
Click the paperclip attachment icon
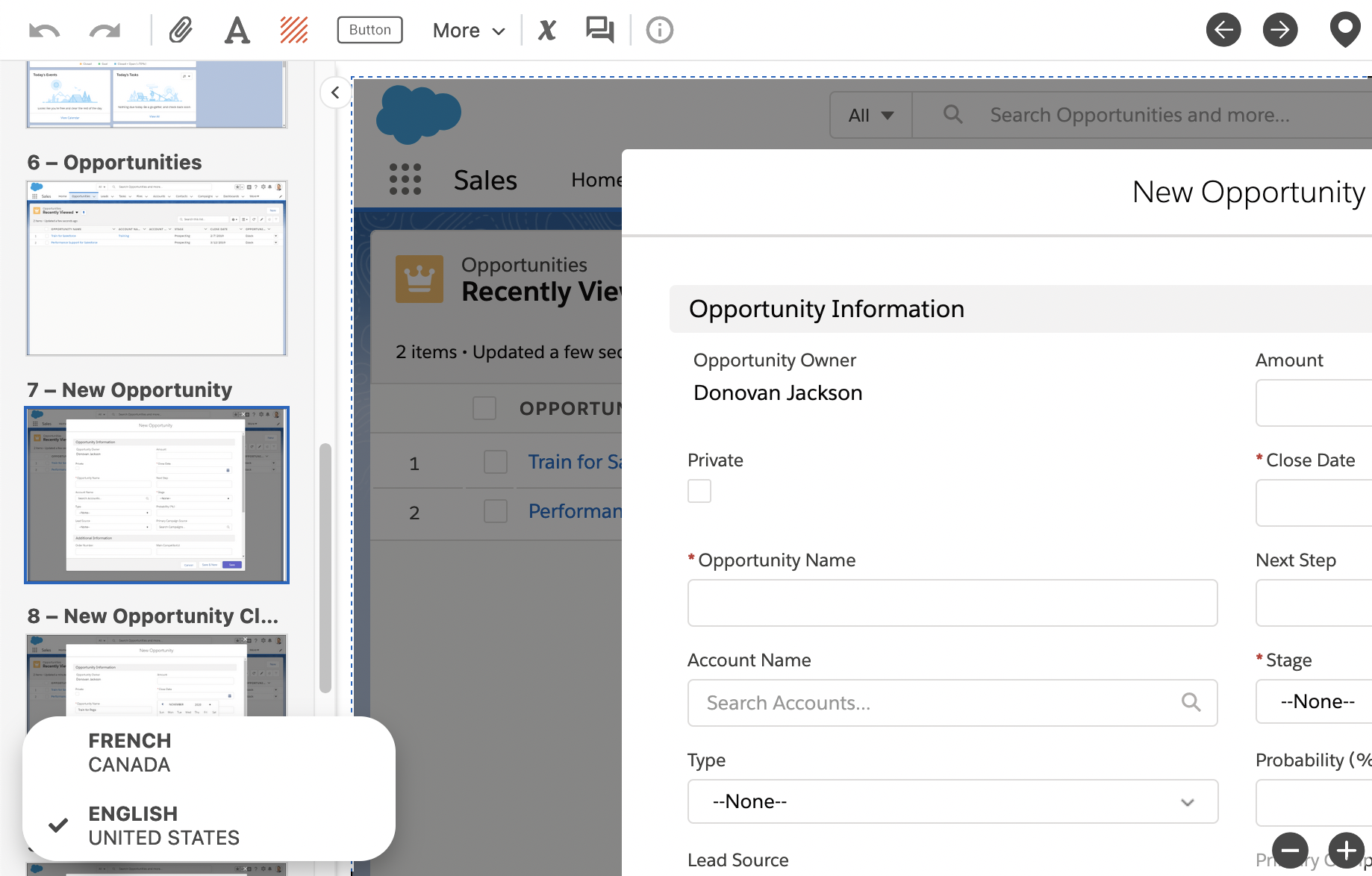click(x=181, y=31)
